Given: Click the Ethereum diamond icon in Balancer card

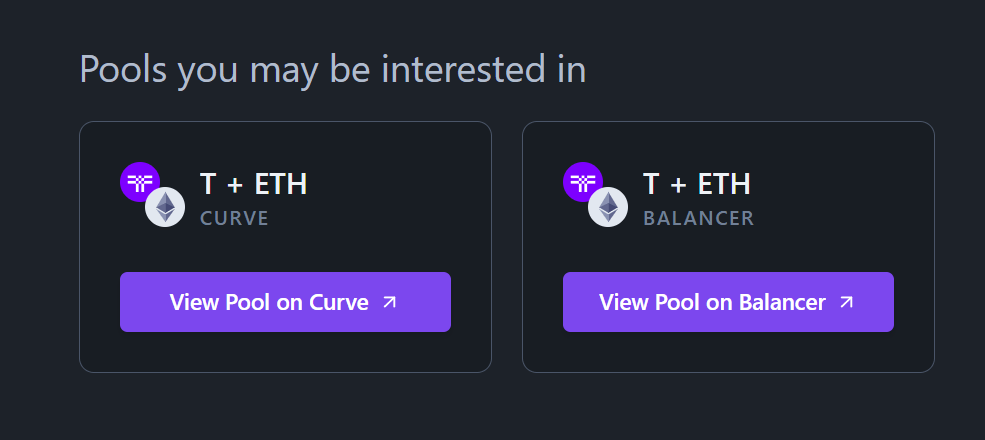Looking at the screenshot, I should [x=608, y=207].
